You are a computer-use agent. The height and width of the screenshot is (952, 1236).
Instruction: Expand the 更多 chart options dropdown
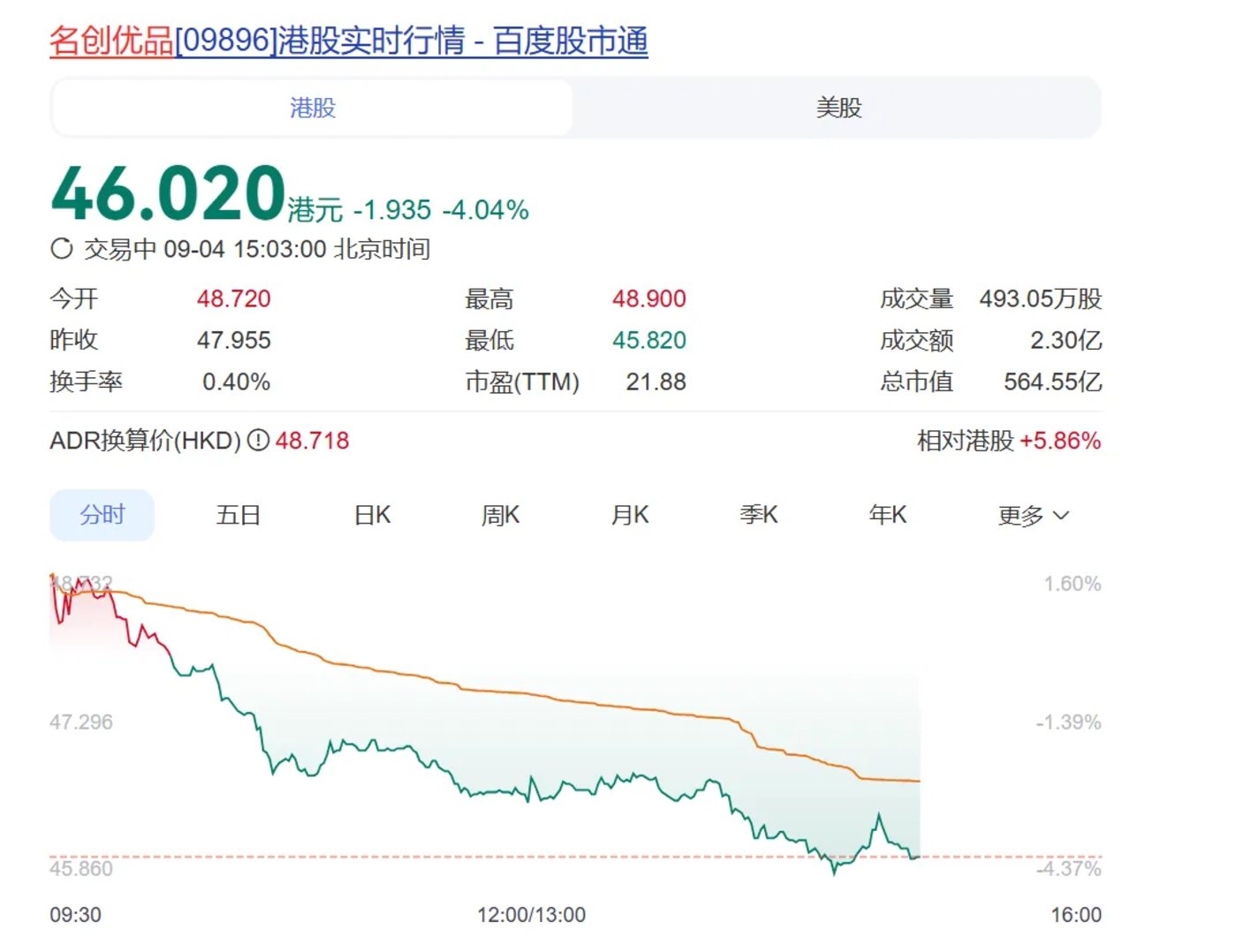coord(1033,516)
